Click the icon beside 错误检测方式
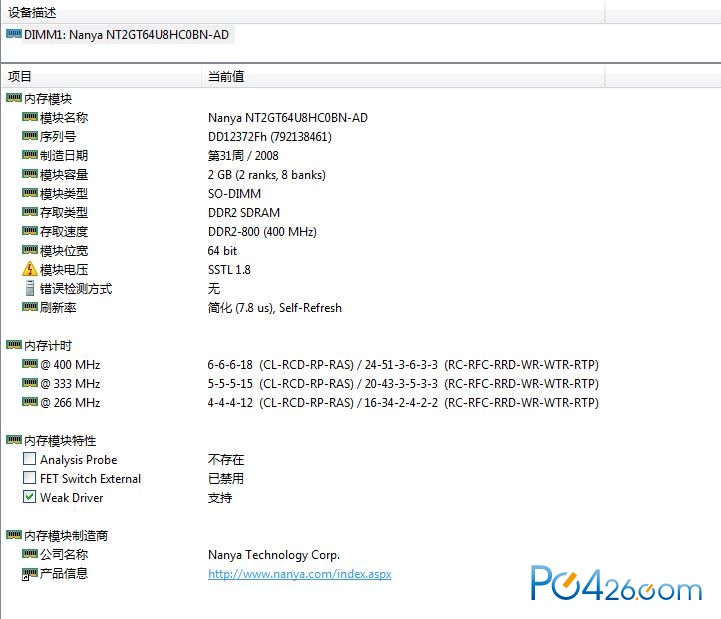 click(30, 288)
